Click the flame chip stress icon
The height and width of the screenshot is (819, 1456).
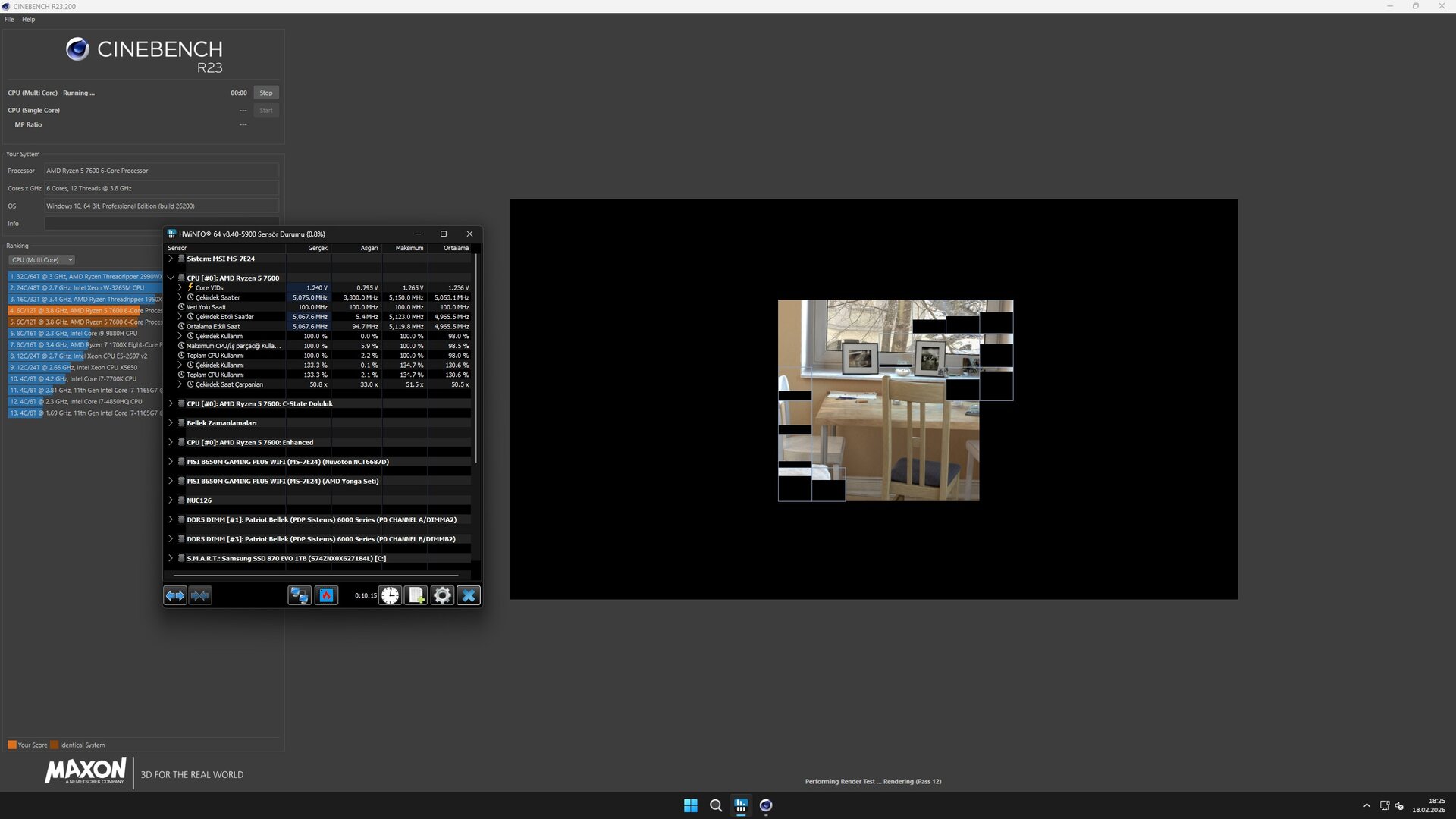pyautogui.click(x=327, y=596)
